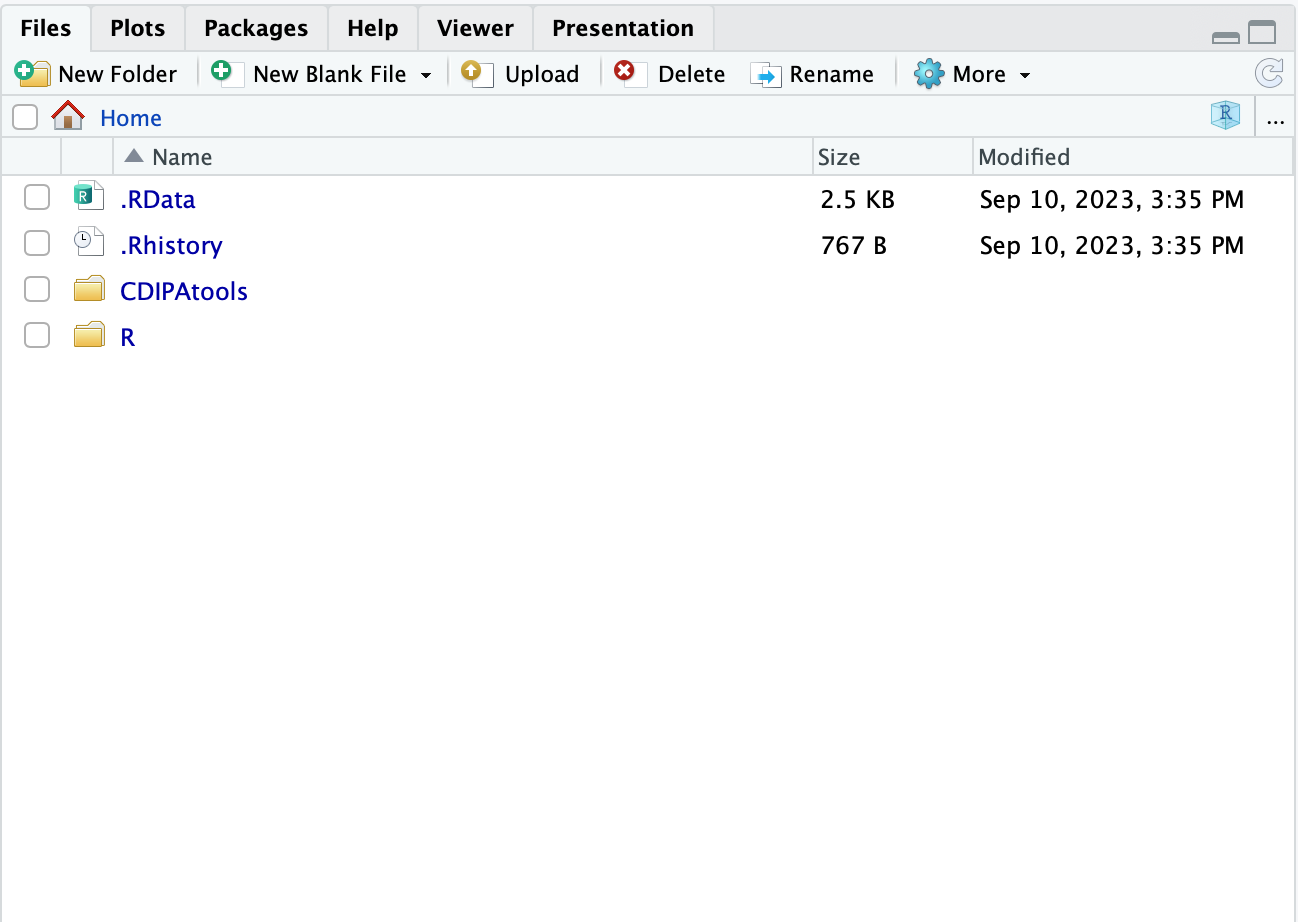Viewport: 1298px width, 922px height.
Task: Toggle the select-all checkbox beside Home
Action: tap(25, 117)
